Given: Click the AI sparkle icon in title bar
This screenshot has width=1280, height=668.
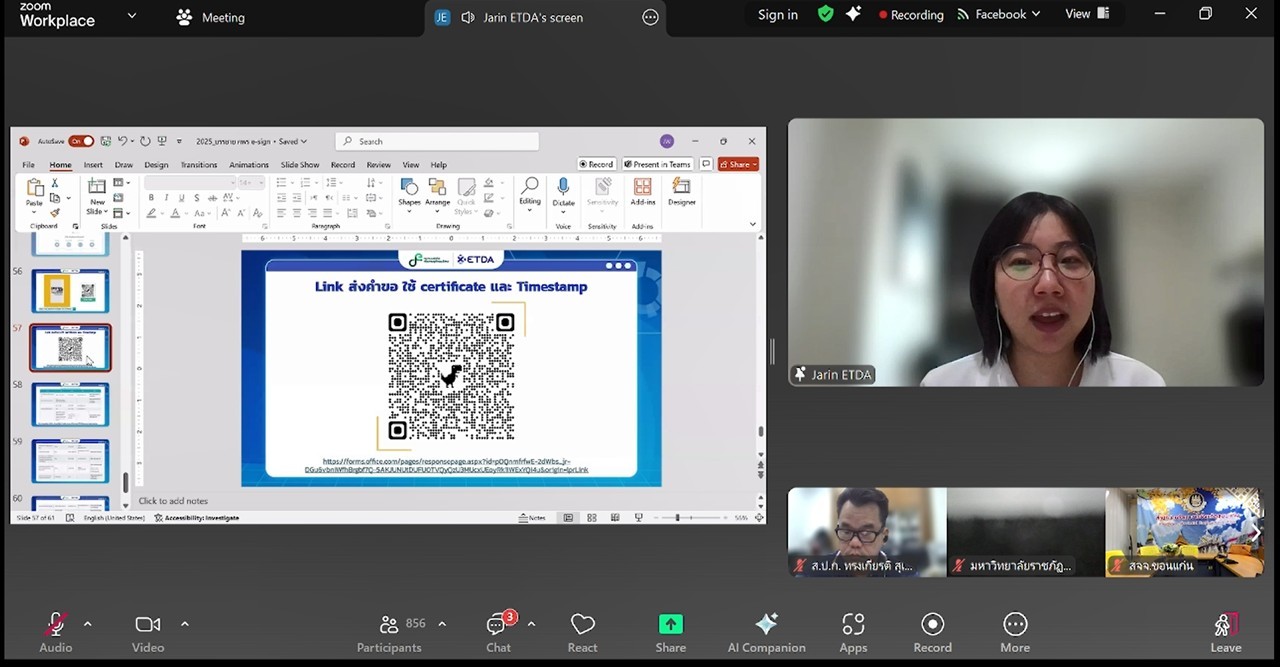Looking at the screenshot, I should (x=853, y=14).
